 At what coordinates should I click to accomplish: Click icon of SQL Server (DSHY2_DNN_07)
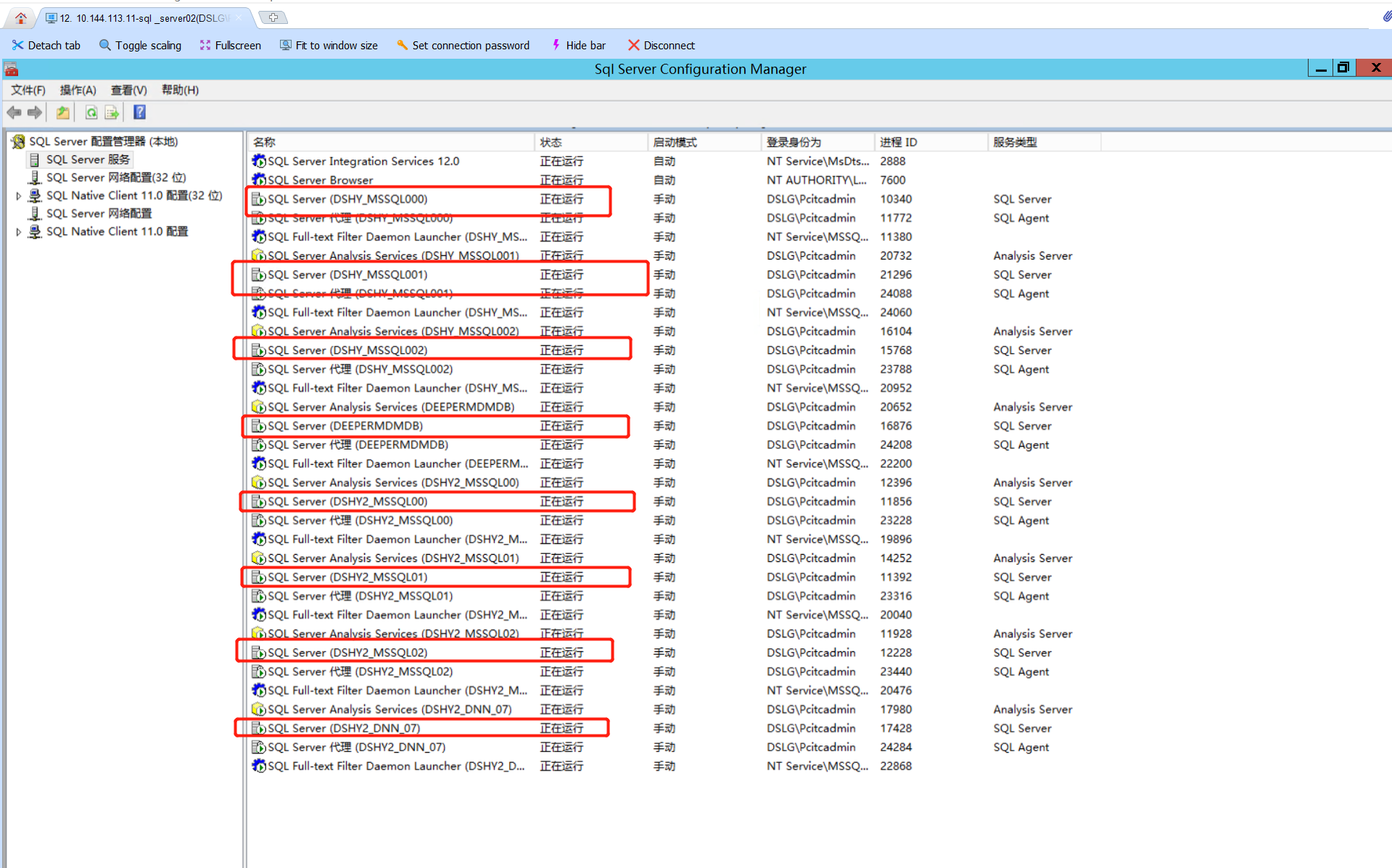pyautogui.click(x=259, y=728)
